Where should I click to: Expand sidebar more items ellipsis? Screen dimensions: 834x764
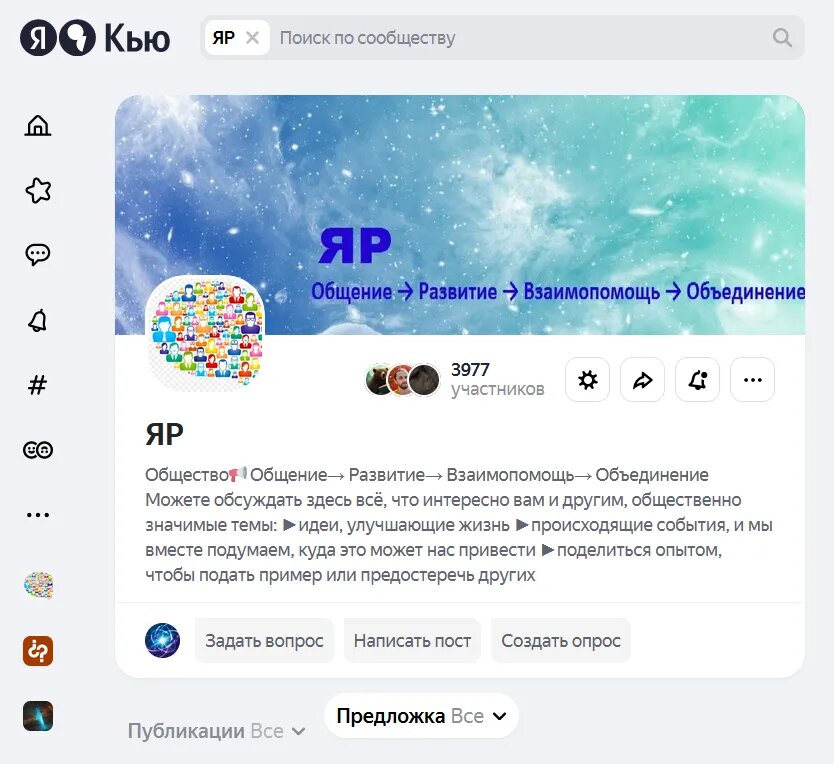[x=38, y=515]
